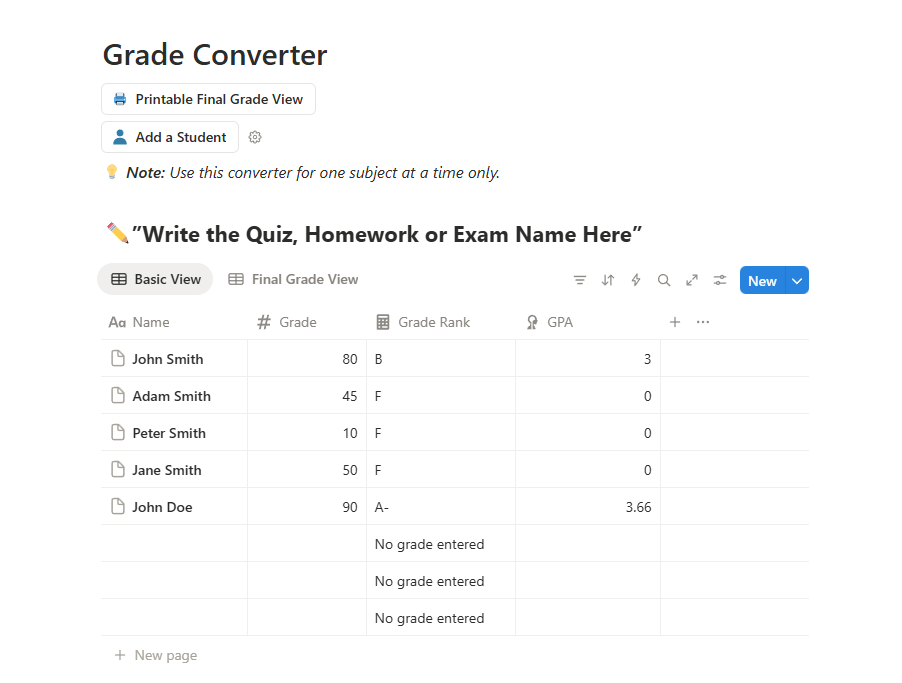Click the blue New button
The width and height of the screenshot is (902, 683).
pos(762,281)
